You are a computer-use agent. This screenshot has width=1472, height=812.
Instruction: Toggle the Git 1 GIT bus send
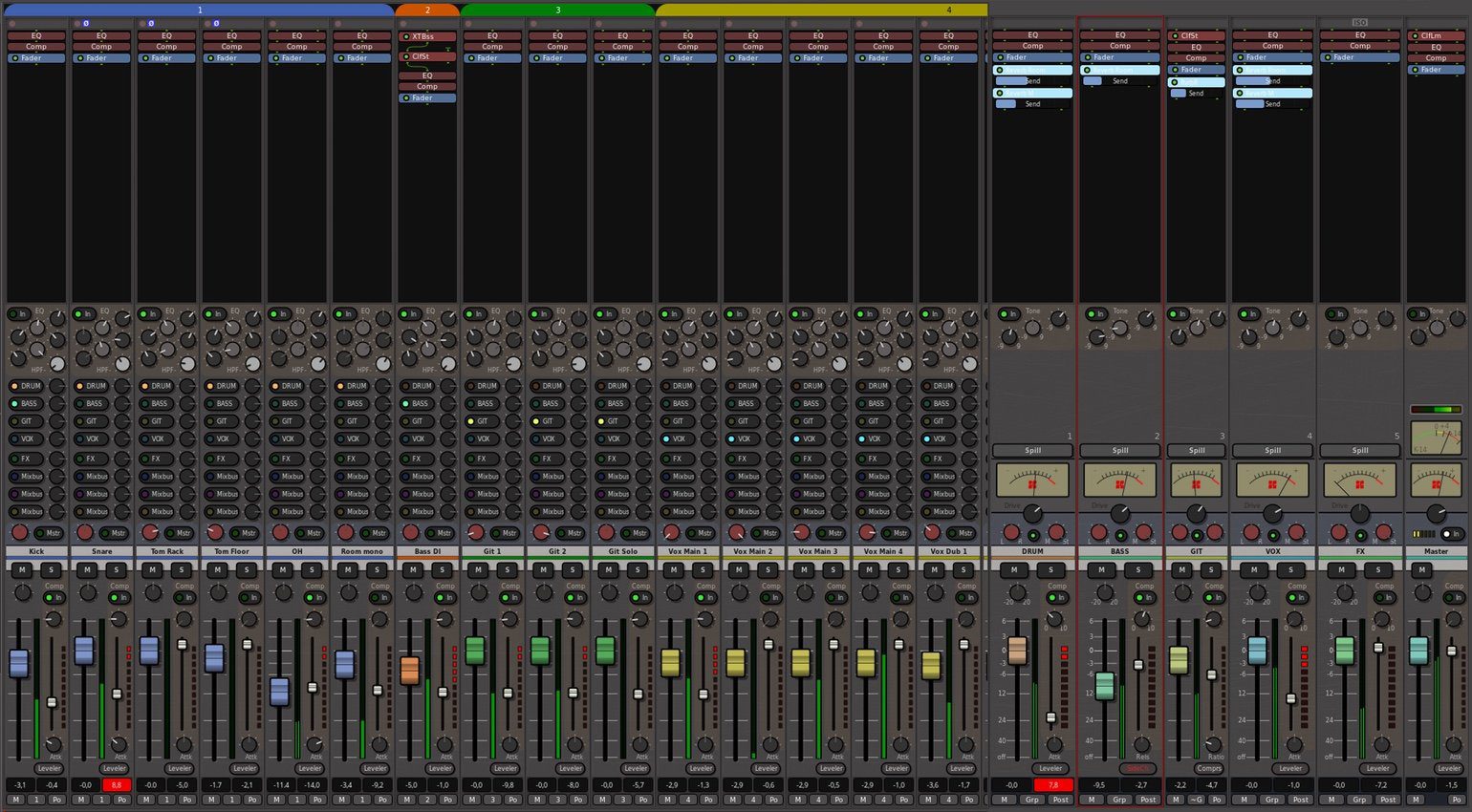pyautogui.click(x=483, y=421)
